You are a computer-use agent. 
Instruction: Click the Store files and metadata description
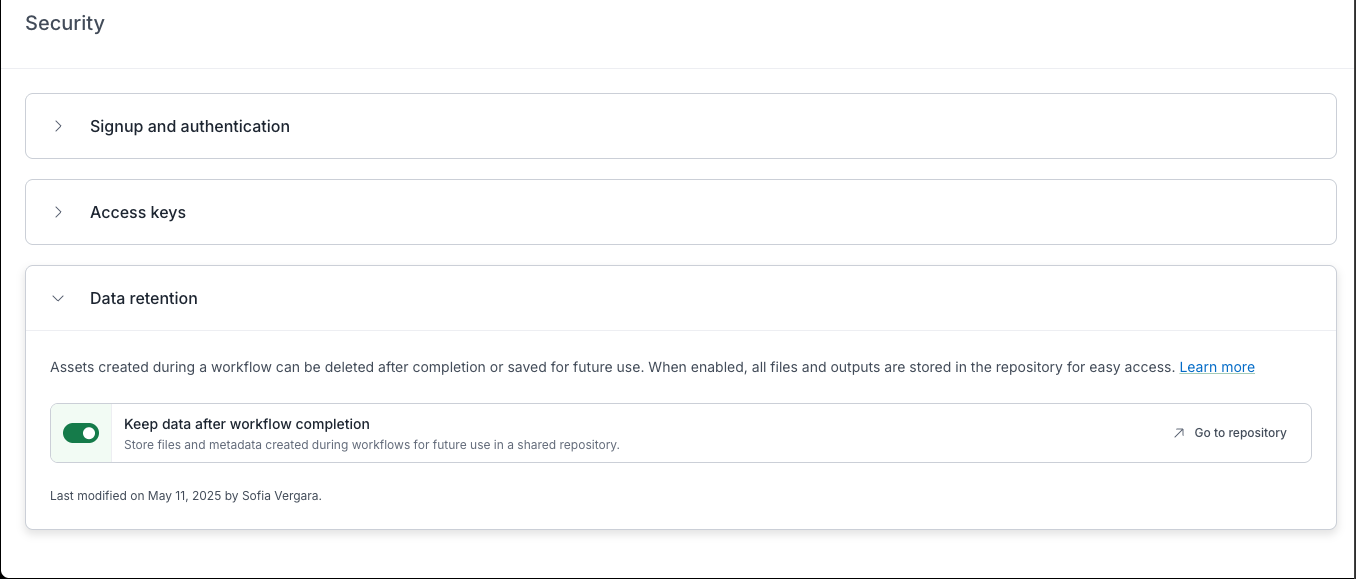coord(372,445)
